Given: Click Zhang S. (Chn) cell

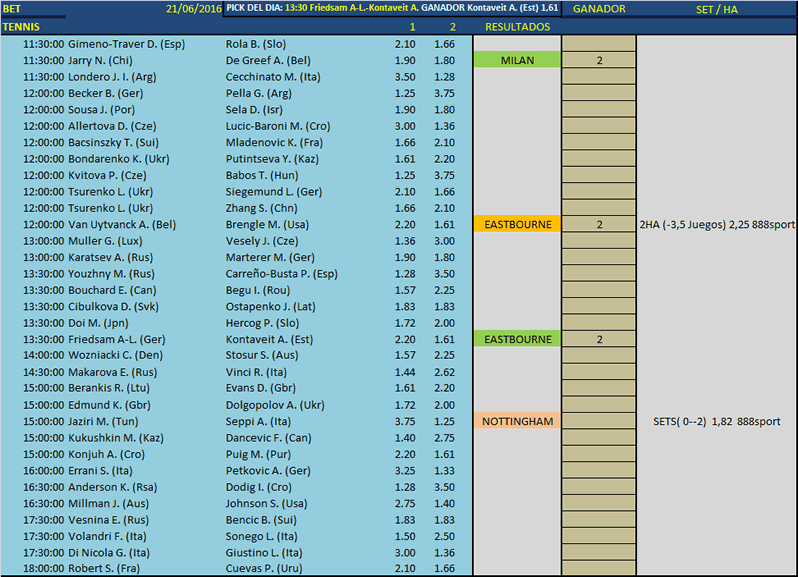Looking at the screenshot, I should click(x=262, y=208).
